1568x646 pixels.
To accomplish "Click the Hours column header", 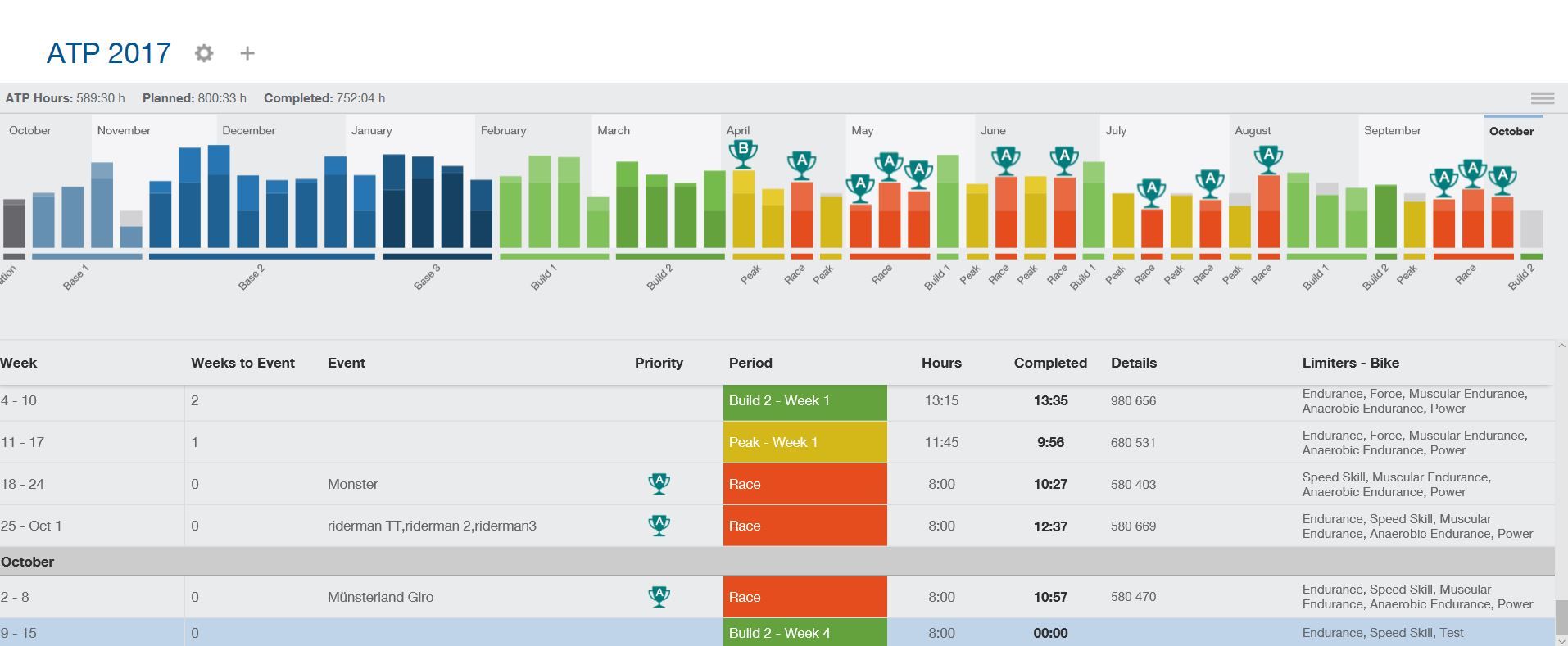I will pyautogui.click(x=941, y=363).
